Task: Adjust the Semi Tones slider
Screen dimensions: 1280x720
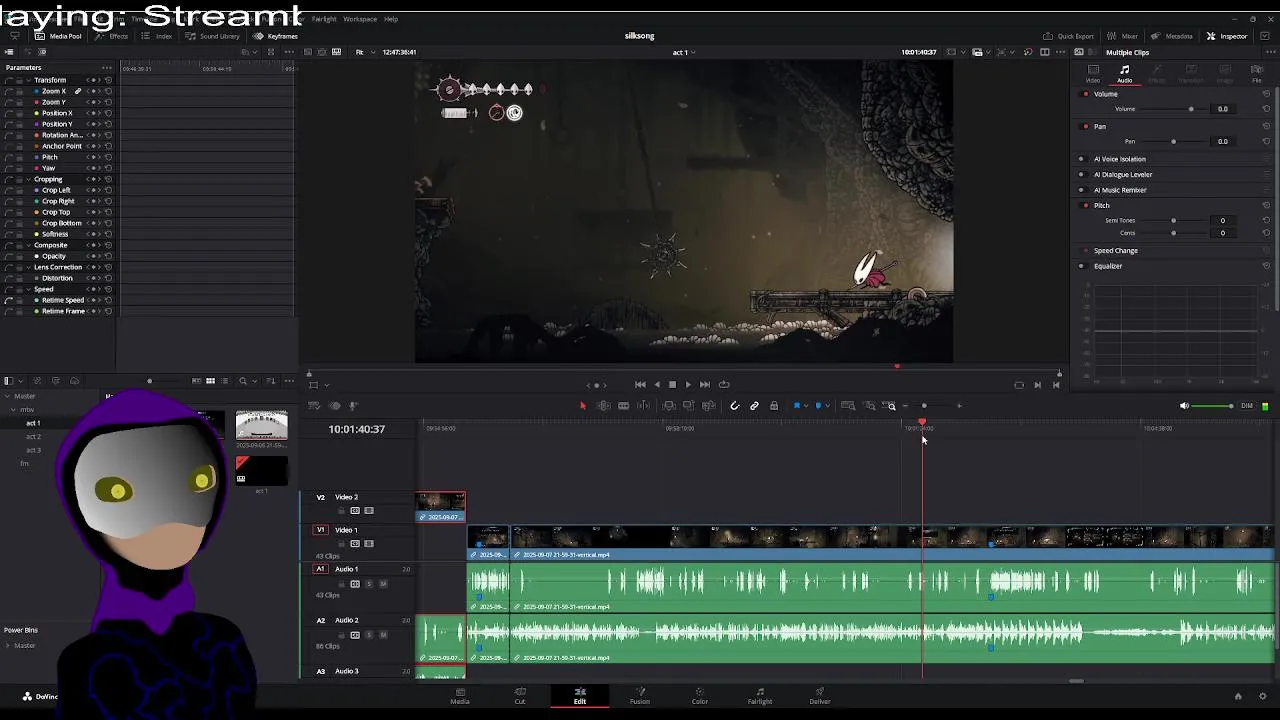Action: coord(1173,221)
